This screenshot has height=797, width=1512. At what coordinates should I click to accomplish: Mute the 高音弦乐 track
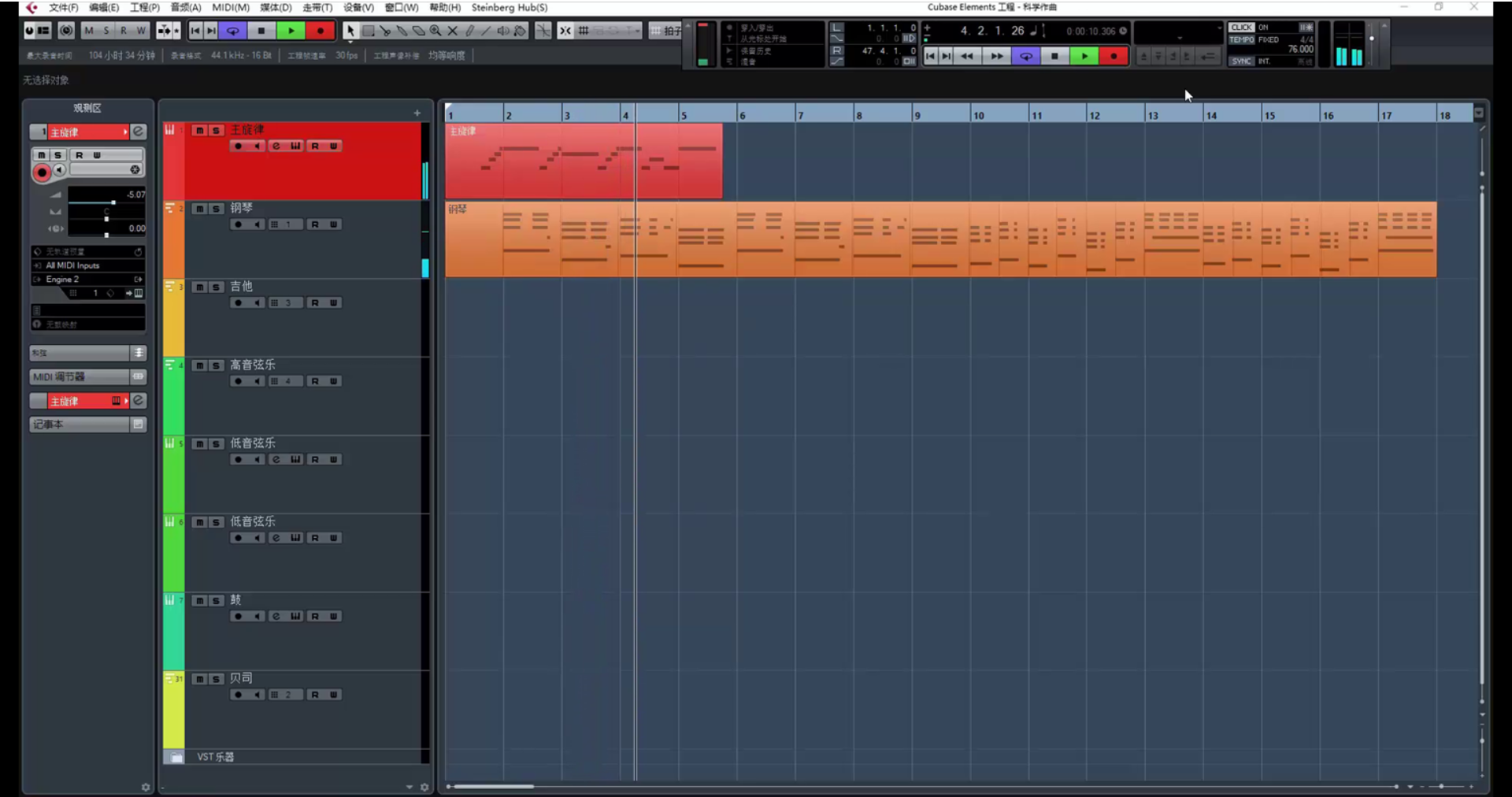(x=200, y=365)
